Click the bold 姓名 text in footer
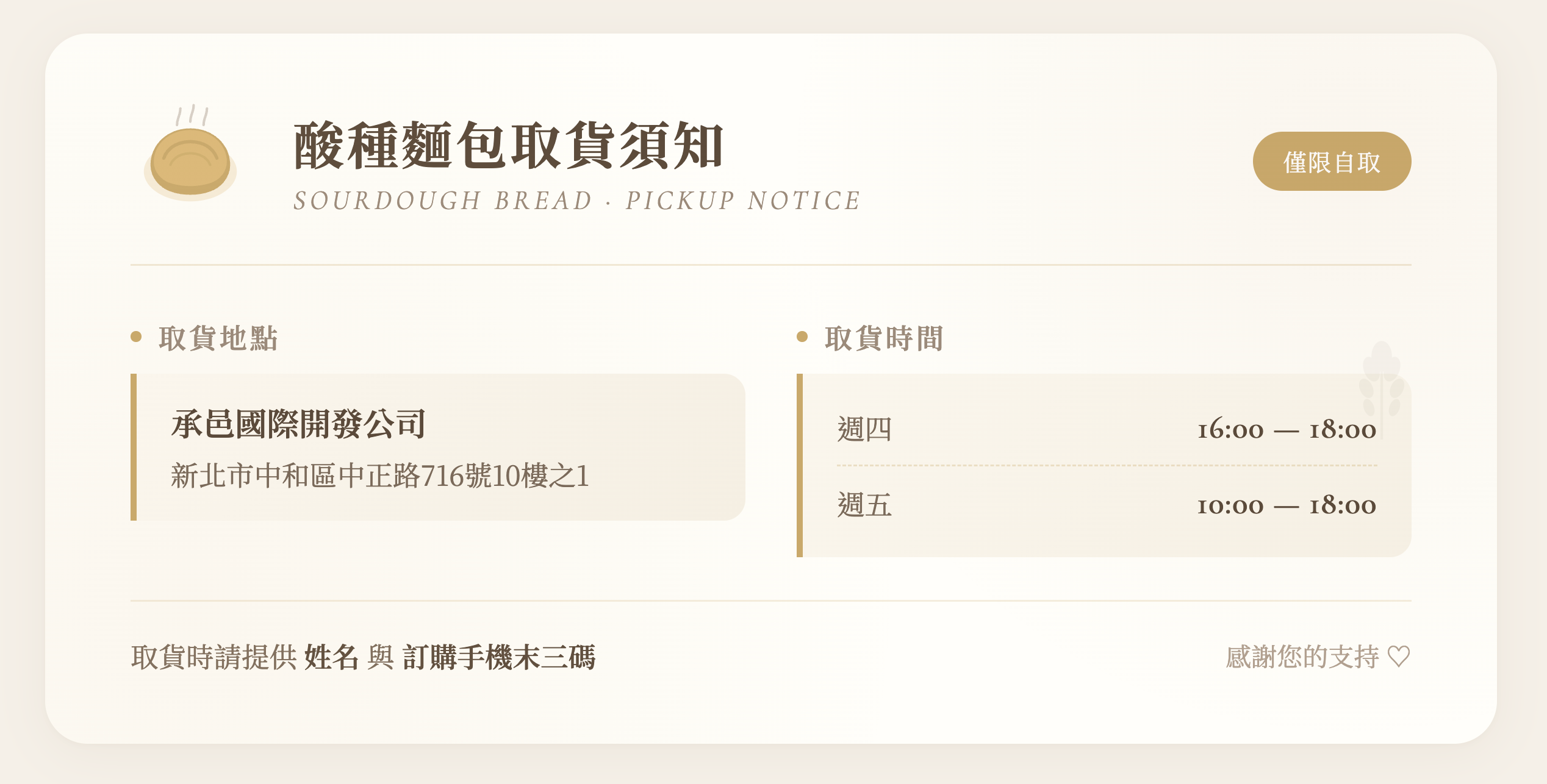1547x784 pixels. (331, 657)
